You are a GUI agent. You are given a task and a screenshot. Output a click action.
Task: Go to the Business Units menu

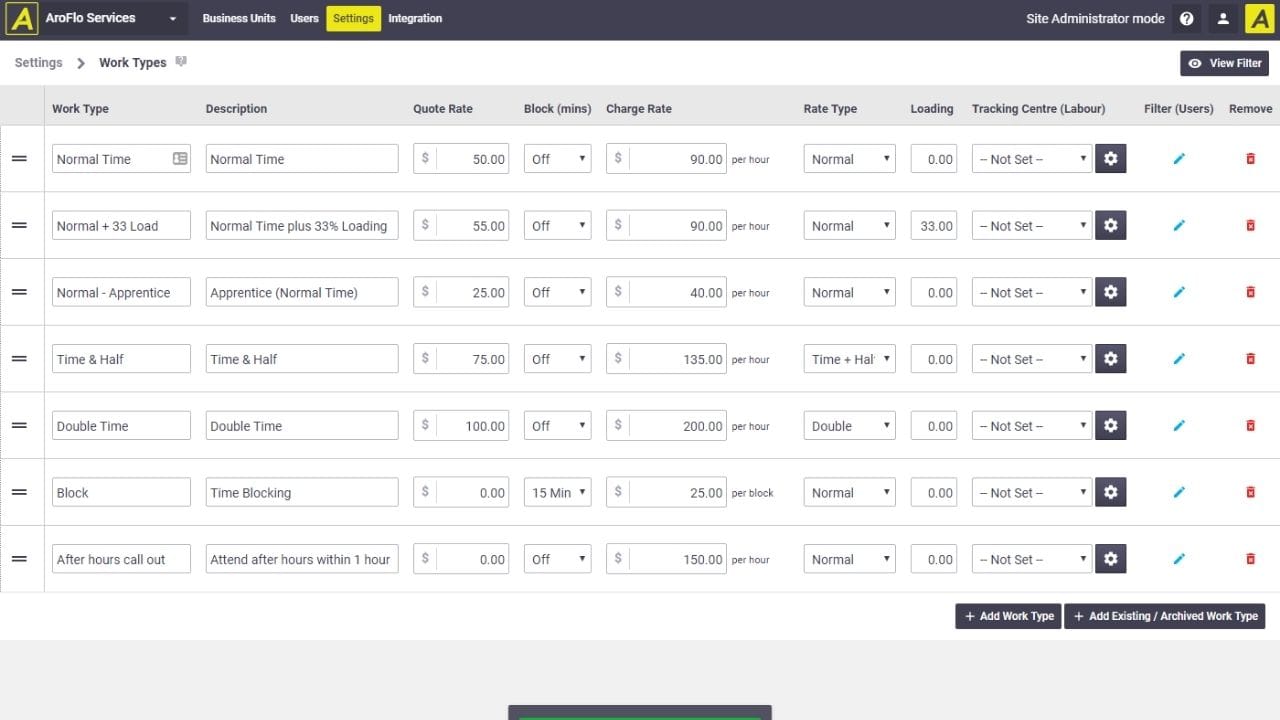[239, 19]
